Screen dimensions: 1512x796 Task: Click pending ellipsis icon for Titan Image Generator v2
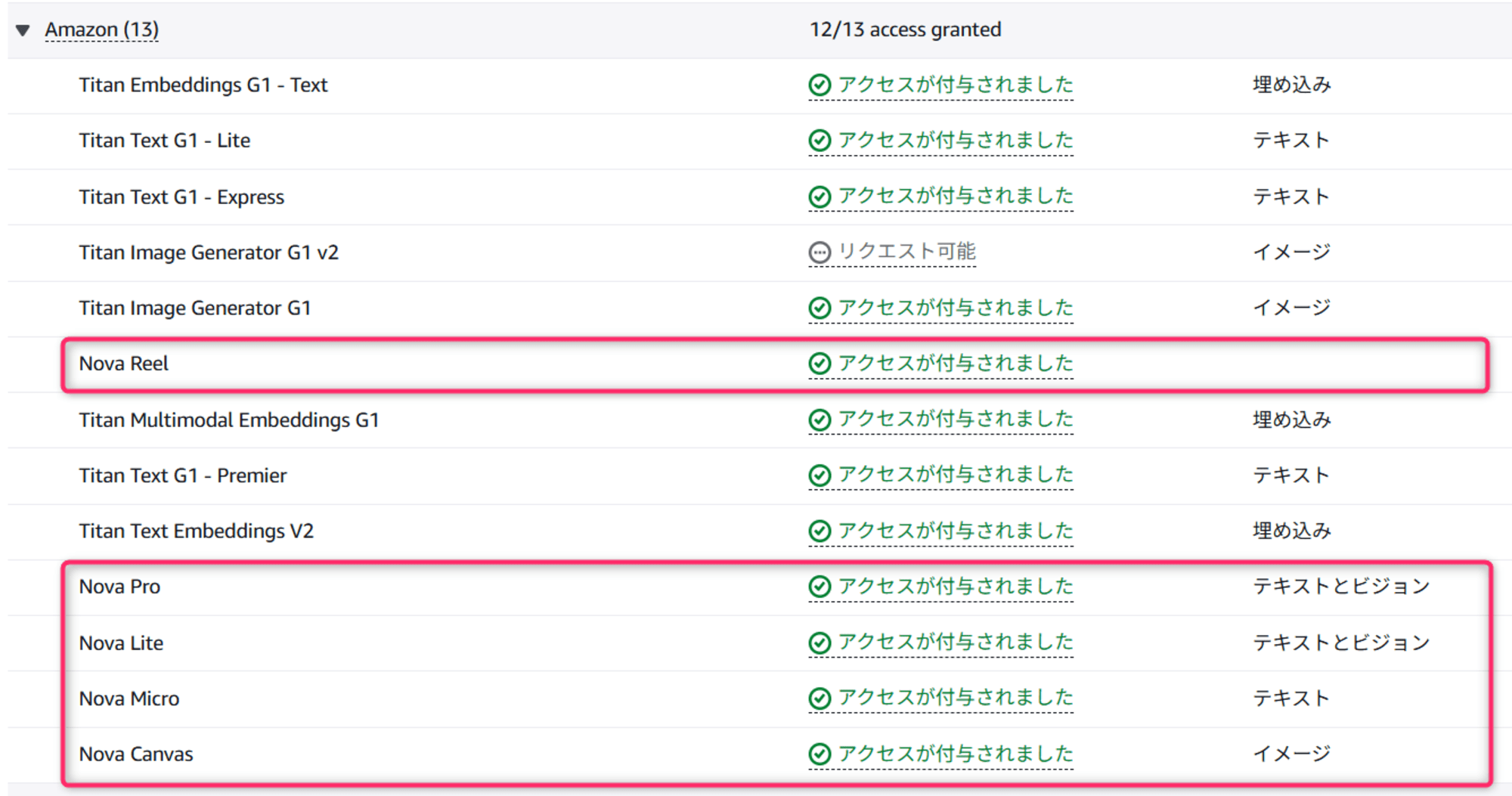pos(820,252)
